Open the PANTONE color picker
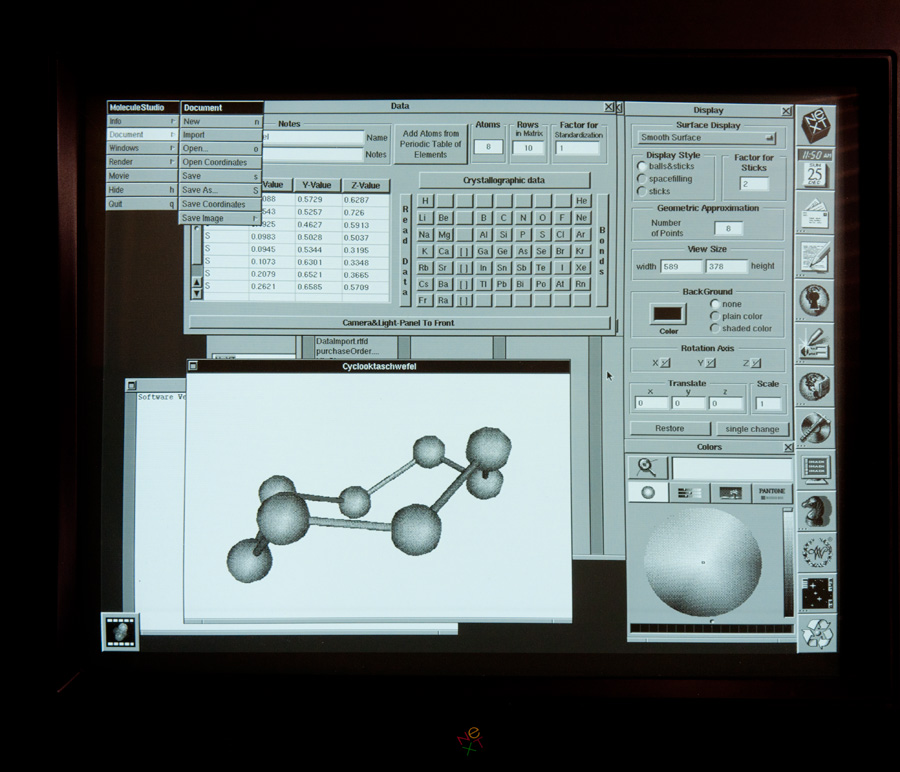900x772 pixels. tap(772, 493)
